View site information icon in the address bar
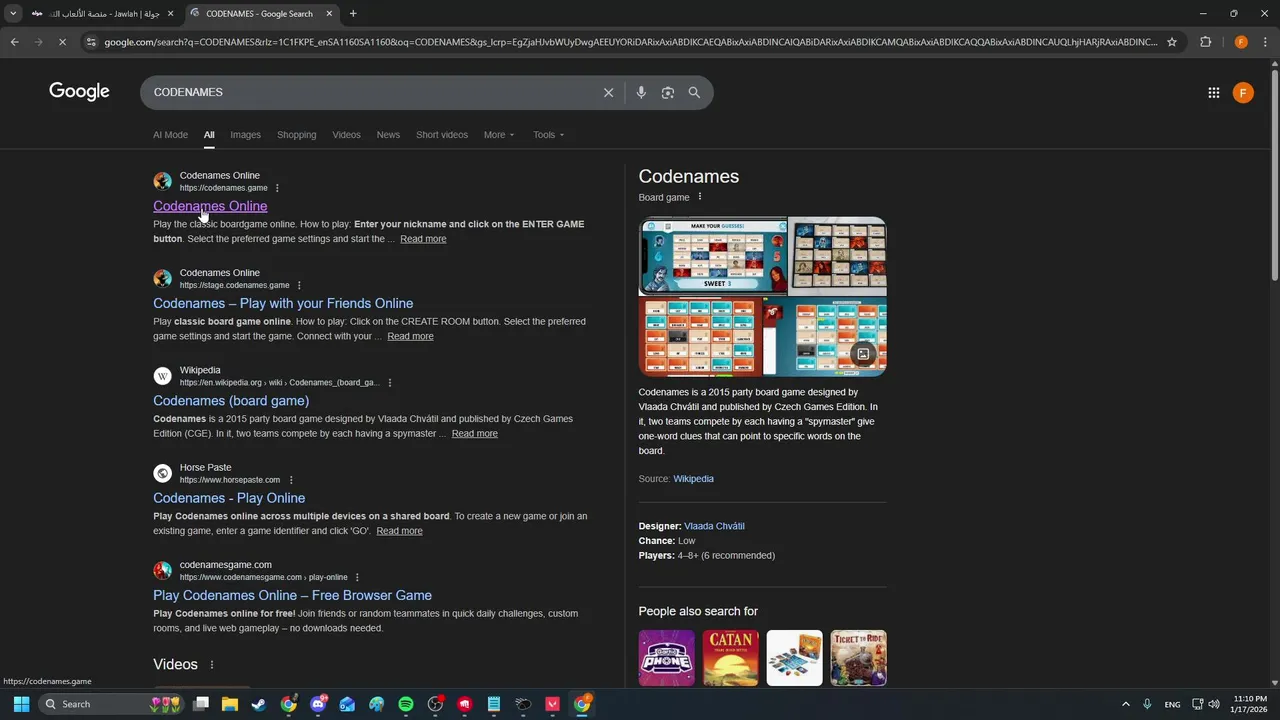The height and width of the screenshot is (720, 1280). pyautogui.click(x=91, y=42)
